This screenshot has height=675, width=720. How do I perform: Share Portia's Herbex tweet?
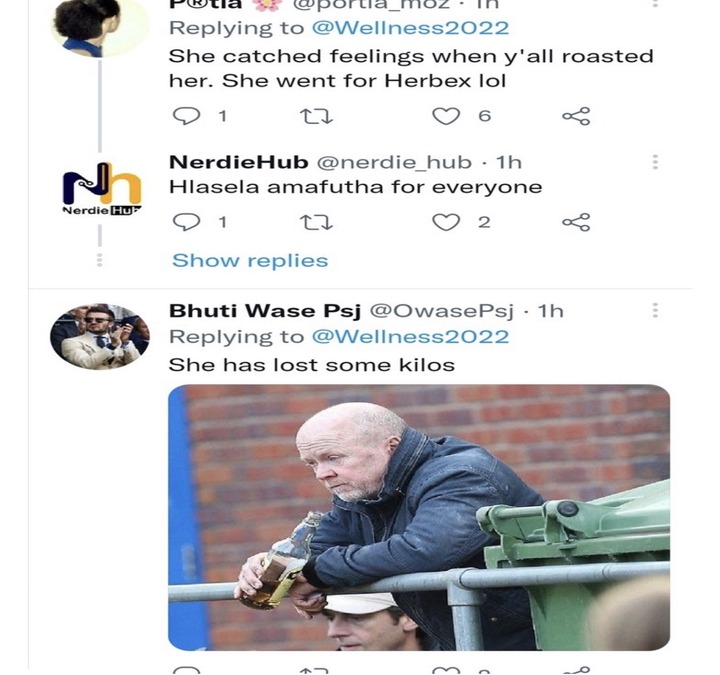click(576, 116)
